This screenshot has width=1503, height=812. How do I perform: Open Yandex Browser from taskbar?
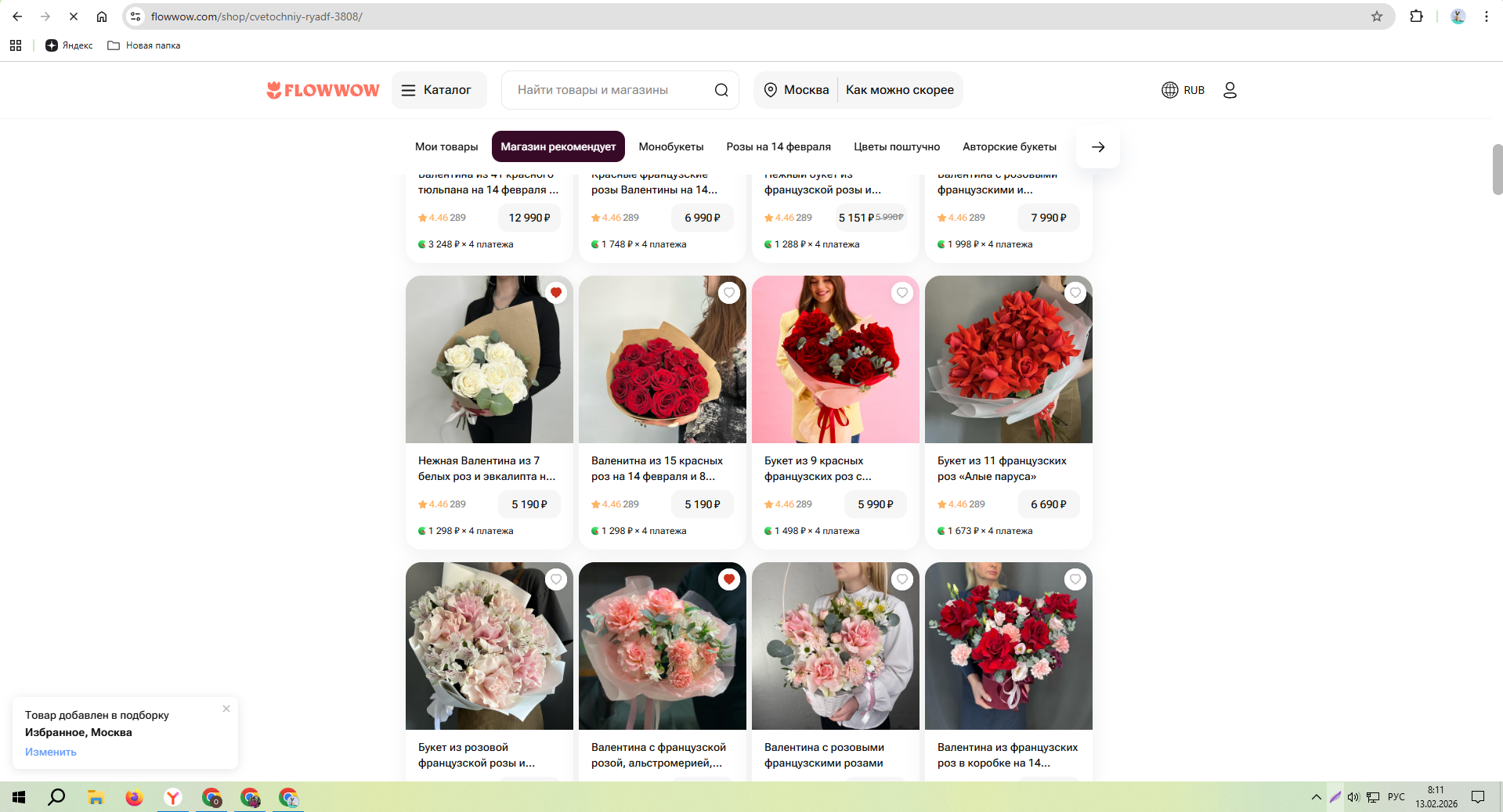coord(173,797)
